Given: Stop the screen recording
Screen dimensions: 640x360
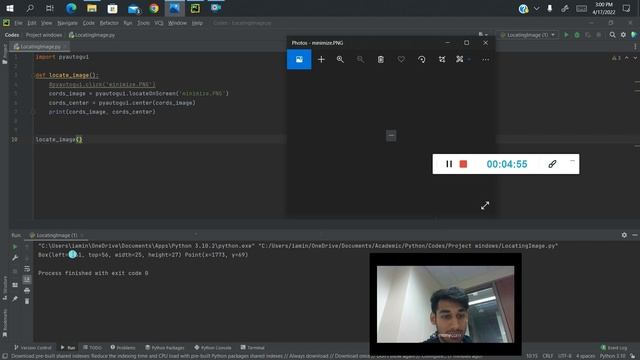Looking at the screenshot, I should pyautogui.click(x=463, y=164).
